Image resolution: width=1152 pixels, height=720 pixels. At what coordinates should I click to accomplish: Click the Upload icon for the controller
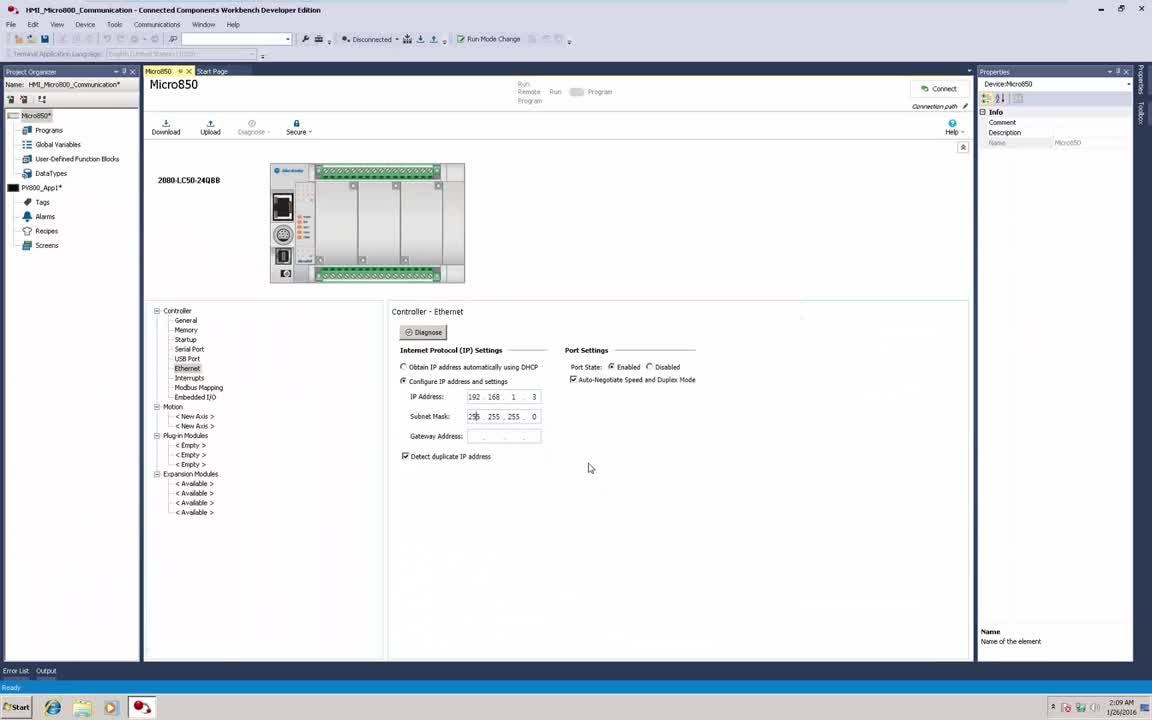pos(210,127)
